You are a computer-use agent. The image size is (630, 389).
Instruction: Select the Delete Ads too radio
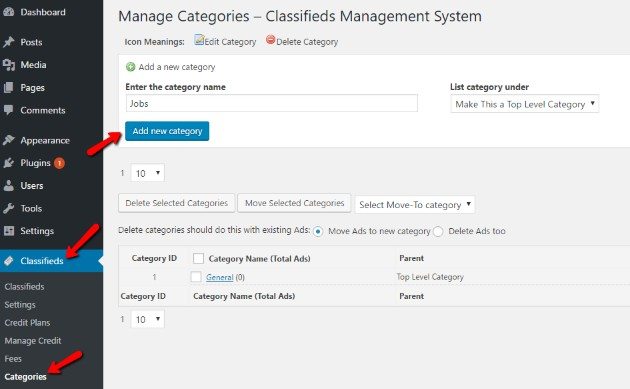(x=438, y=231)
